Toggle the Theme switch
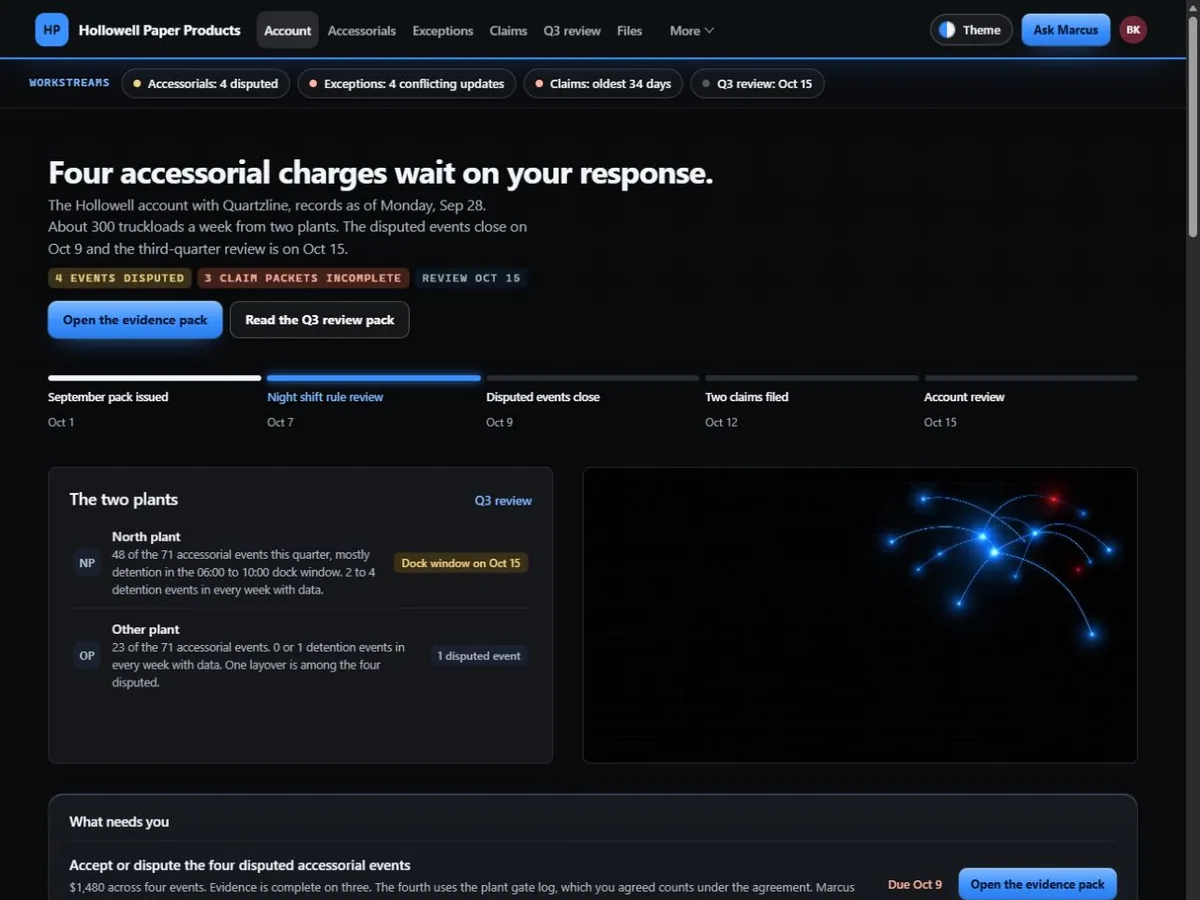The width and height of the screenshot is (1200, 900). 971,30
